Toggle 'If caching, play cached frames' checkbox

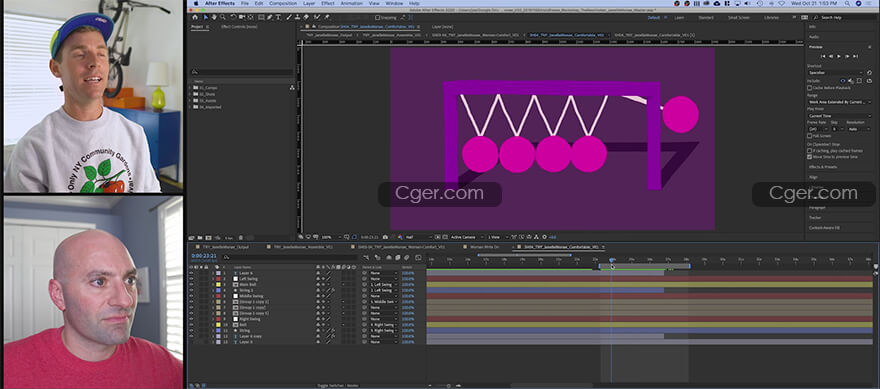pos(809,151)
